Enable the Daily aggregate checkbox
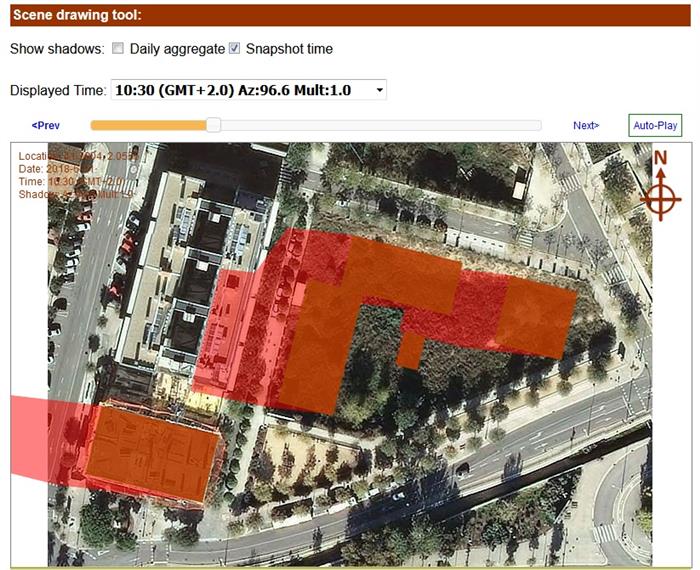 (118, 48)
